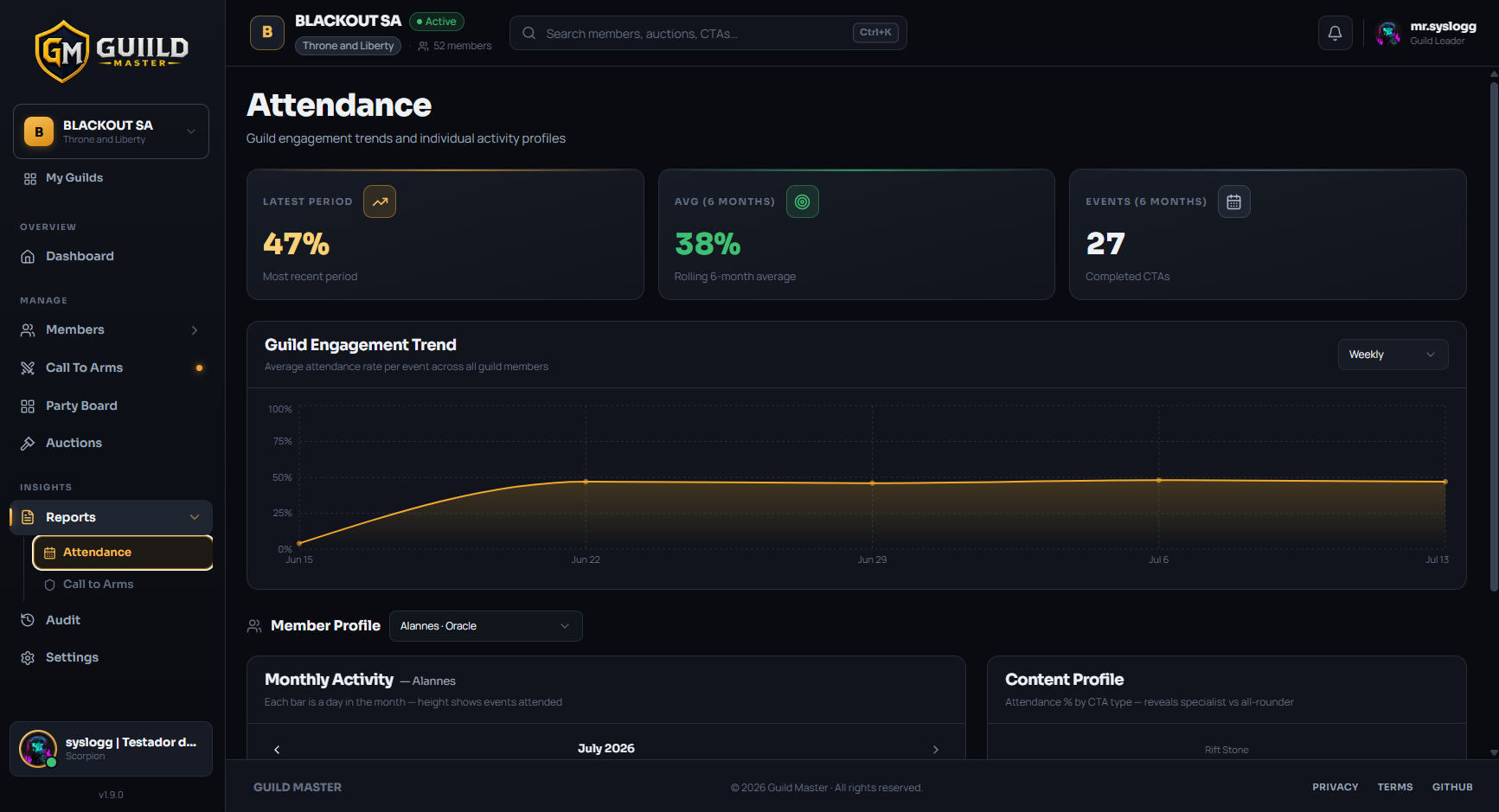Screen dimensions: 1499x812
Task: Click the Ctrl+K shortcut badge
Action: pos(875,33)
